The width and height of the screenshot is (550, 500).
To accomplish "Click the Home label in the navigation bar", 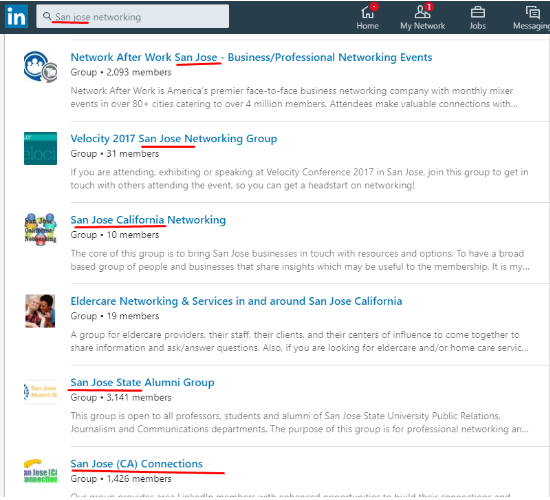I will click(x=367, y=26).
